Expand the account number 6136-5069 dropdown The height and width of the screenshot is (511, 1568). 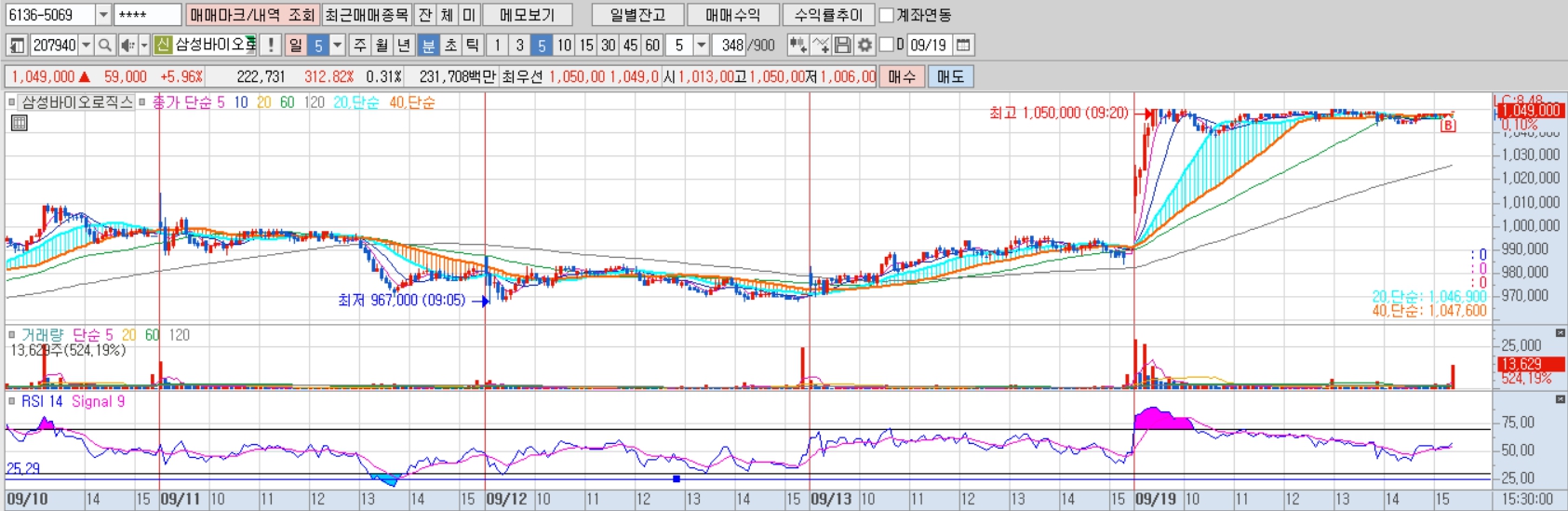point(103,15)
